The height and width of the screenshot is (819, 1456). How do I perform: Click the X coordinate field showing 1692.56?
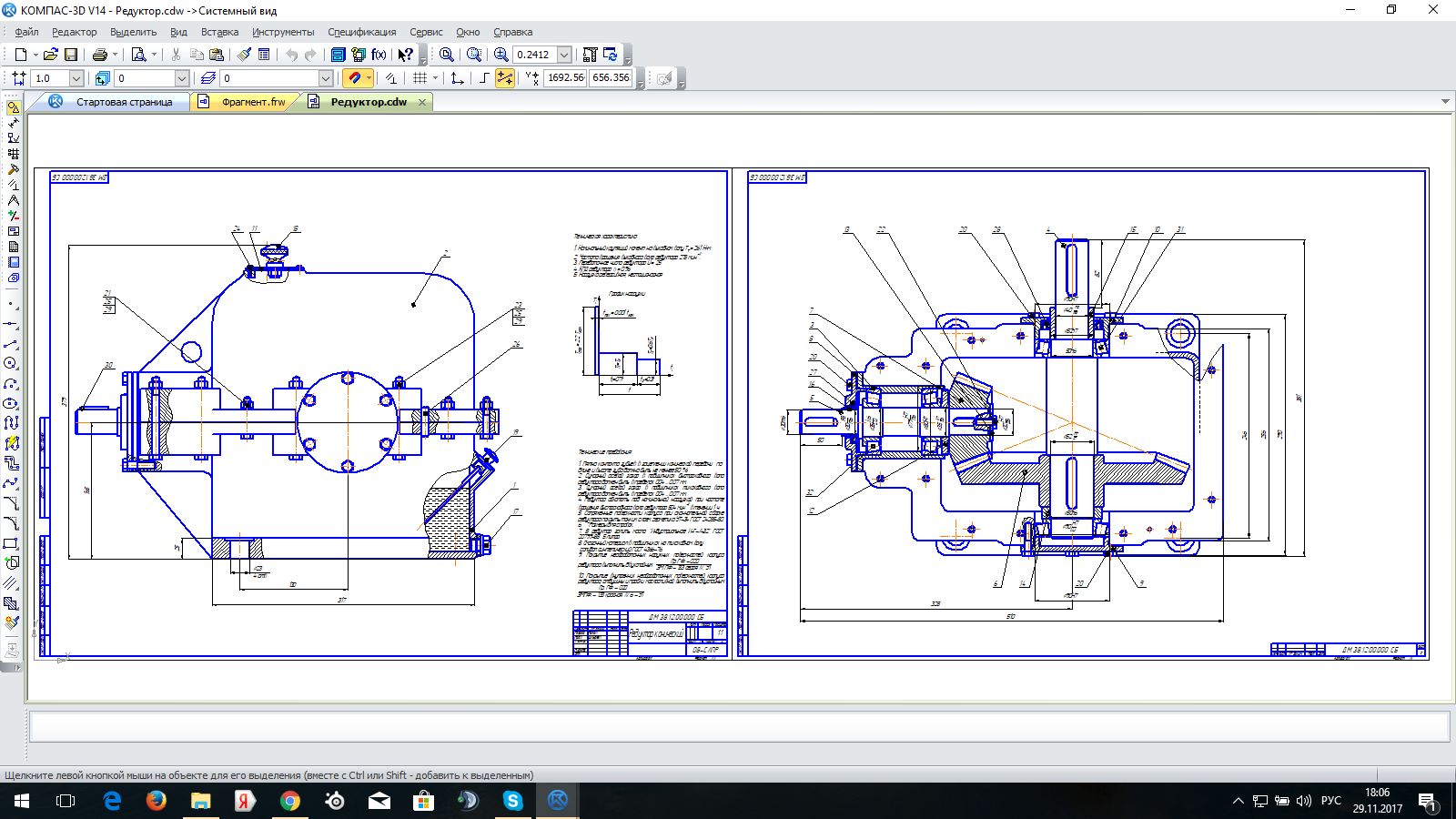[x=565, y=78]
